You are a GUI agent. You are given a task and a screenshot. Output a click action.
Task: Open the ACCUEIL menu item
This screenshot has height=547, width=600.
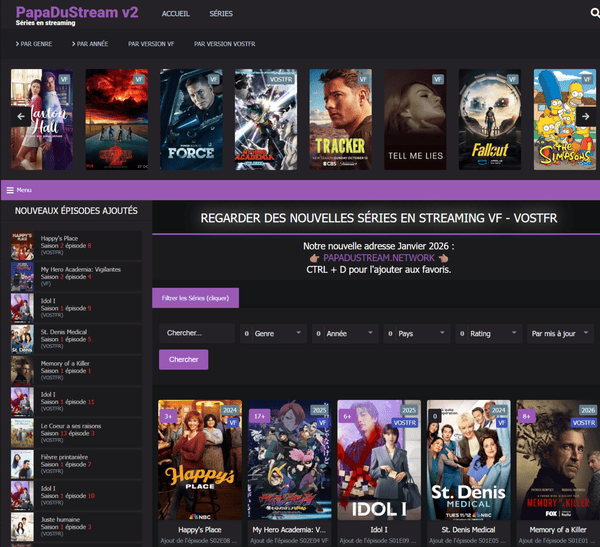(176, 15)
